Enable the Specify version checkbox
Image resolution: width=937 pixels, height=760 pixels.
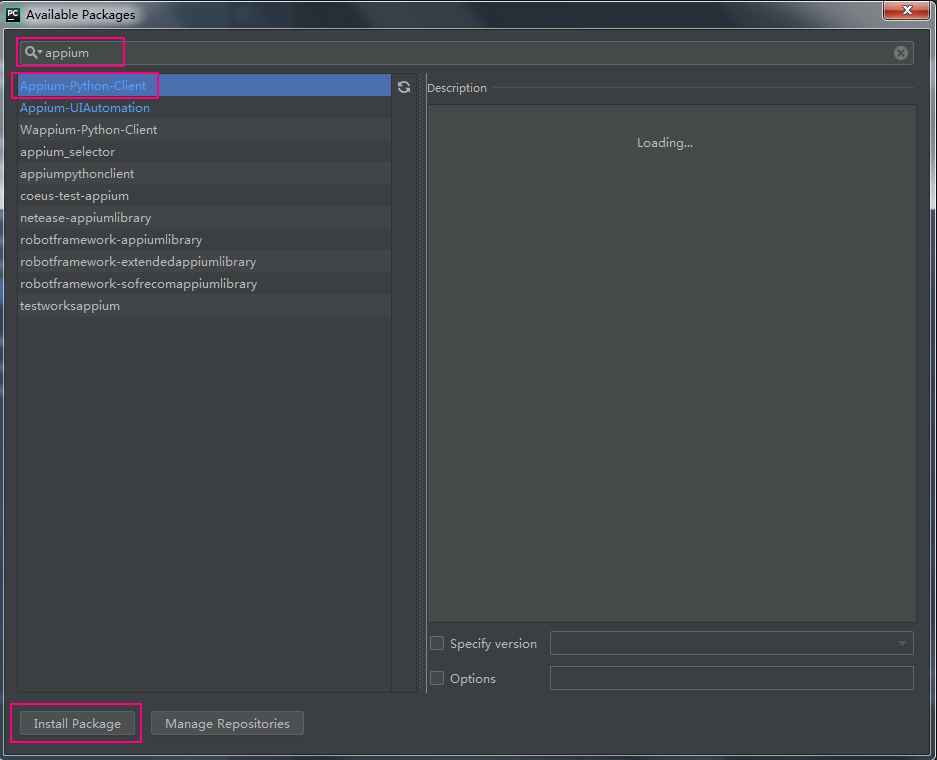point(437,643)
